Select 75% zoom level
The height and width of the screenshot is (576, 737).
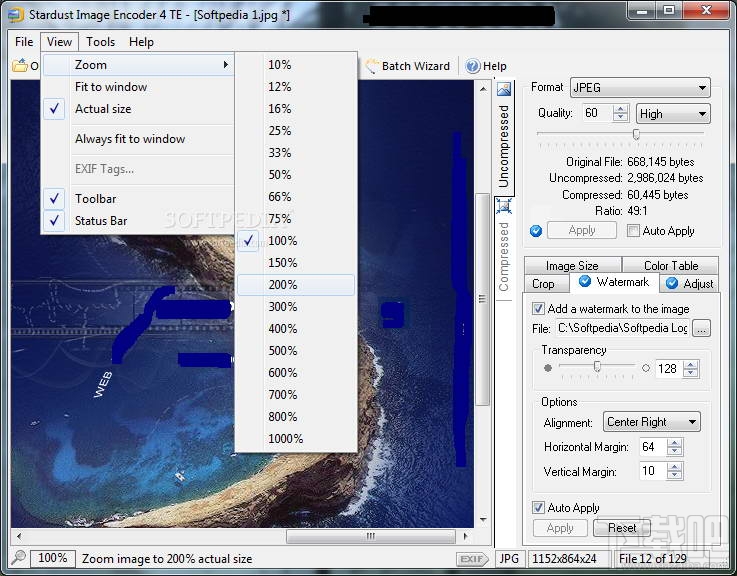296,219
